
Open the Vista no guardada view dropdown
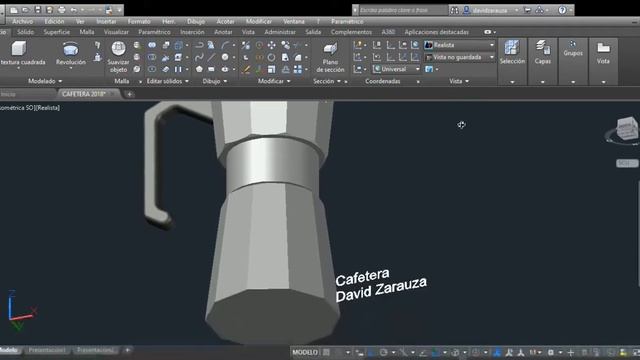(x=460, y=57)
